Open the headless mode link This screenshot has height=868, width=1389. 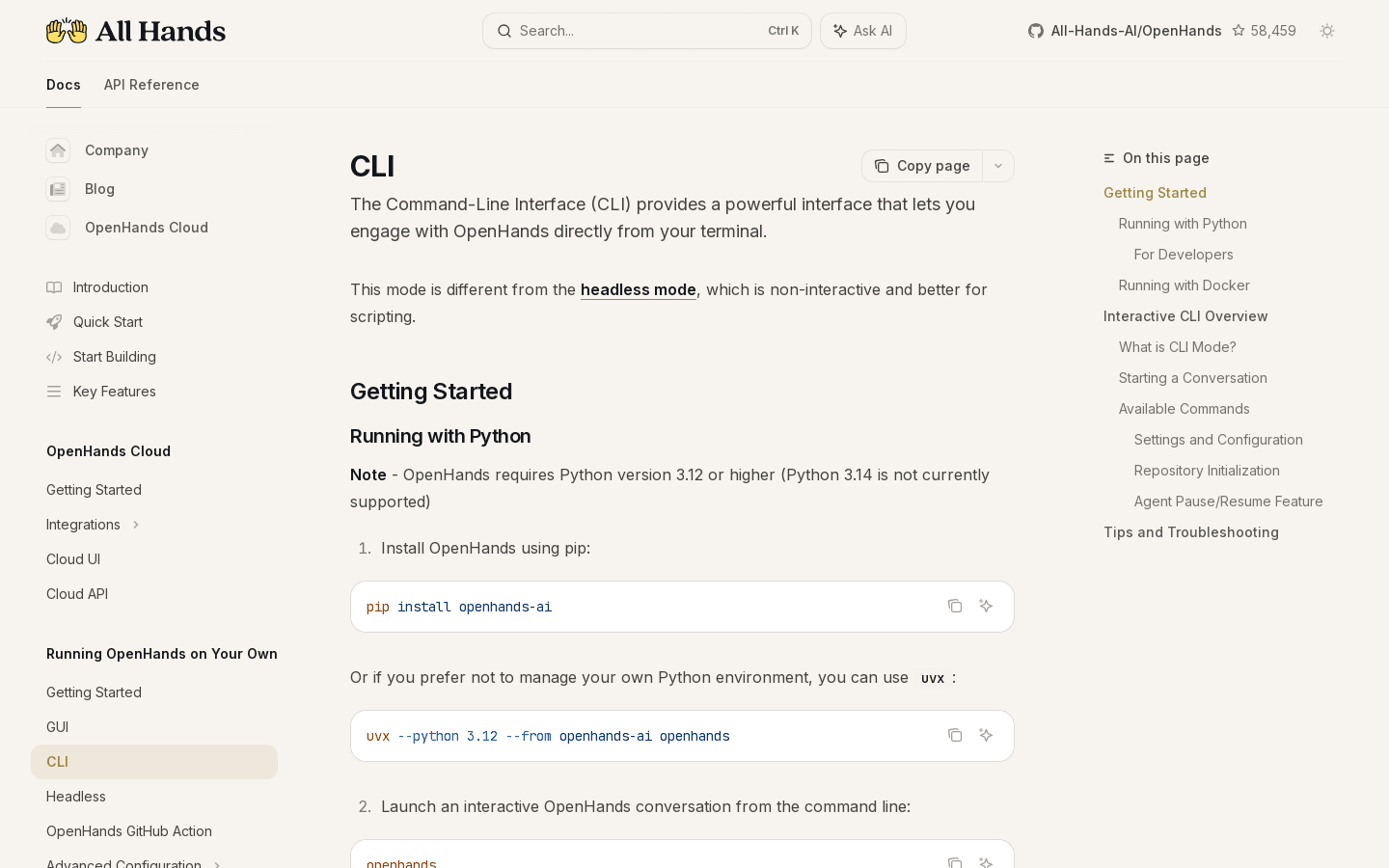coord(639,289)
